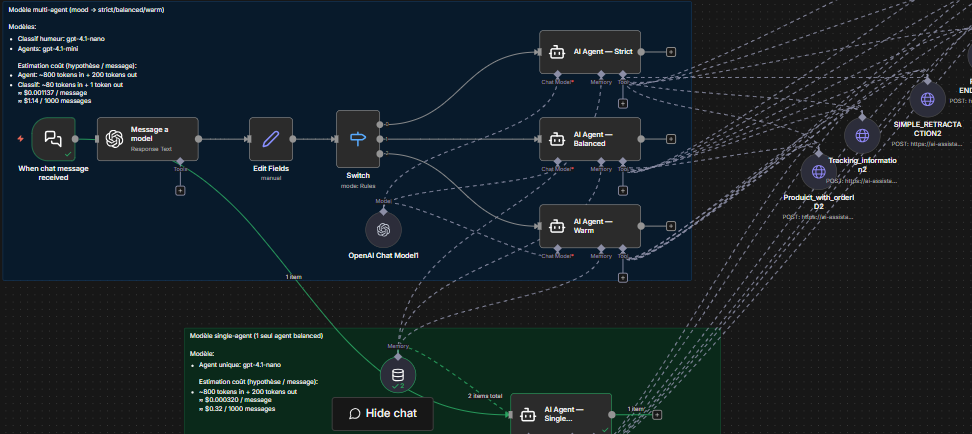This screenshot has width=972, height=434.
Task: Select the memory database node icon
Action: [x=397, y=375]
